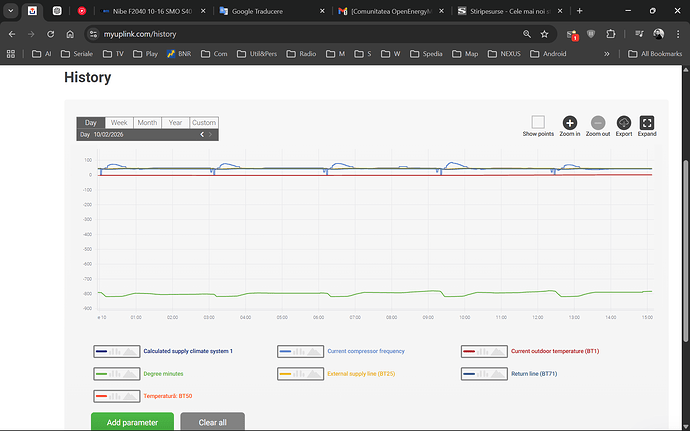690x431 pixels.
Task: Click the Zoom in chart icon
Action: pyautogui.click(x=569, y=123)
